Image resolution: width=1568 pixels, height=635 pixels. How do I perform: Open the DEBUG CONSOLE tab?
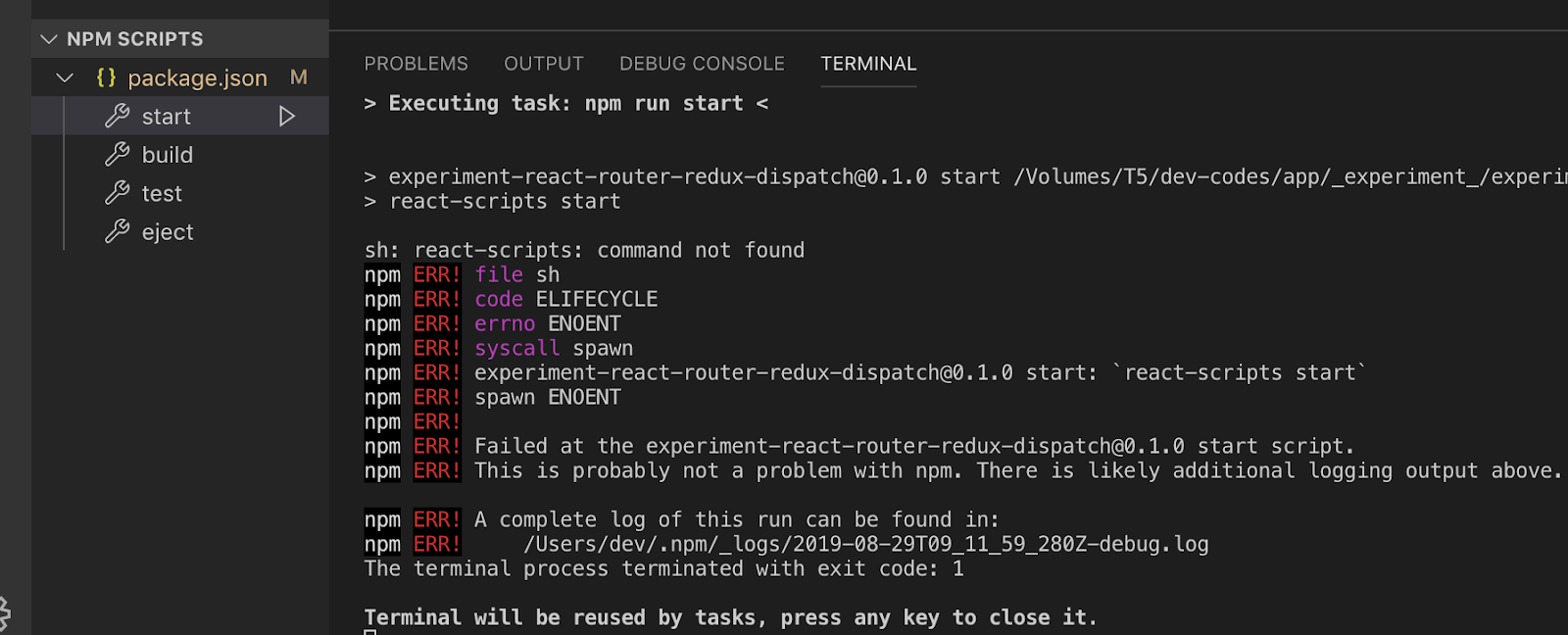pyautogui.click(x=702, y=63)
